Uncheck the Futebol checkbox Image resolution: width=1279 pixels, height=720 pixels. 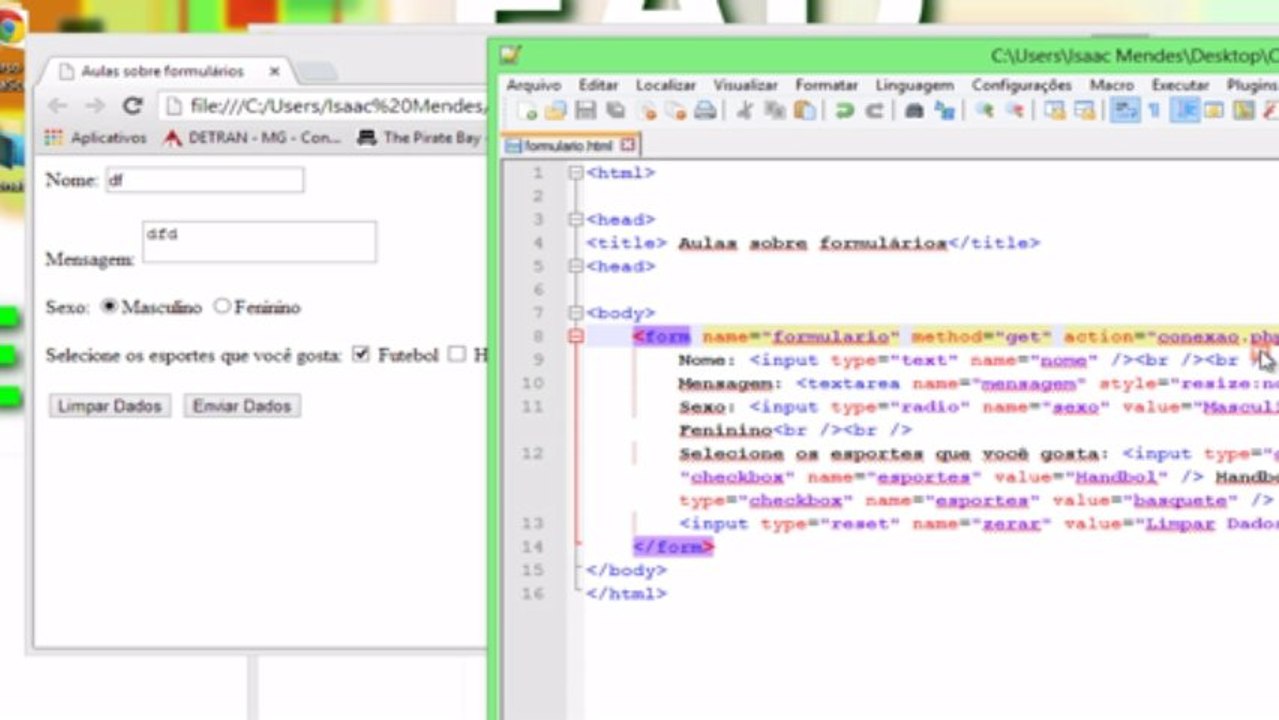click(361, 354)
